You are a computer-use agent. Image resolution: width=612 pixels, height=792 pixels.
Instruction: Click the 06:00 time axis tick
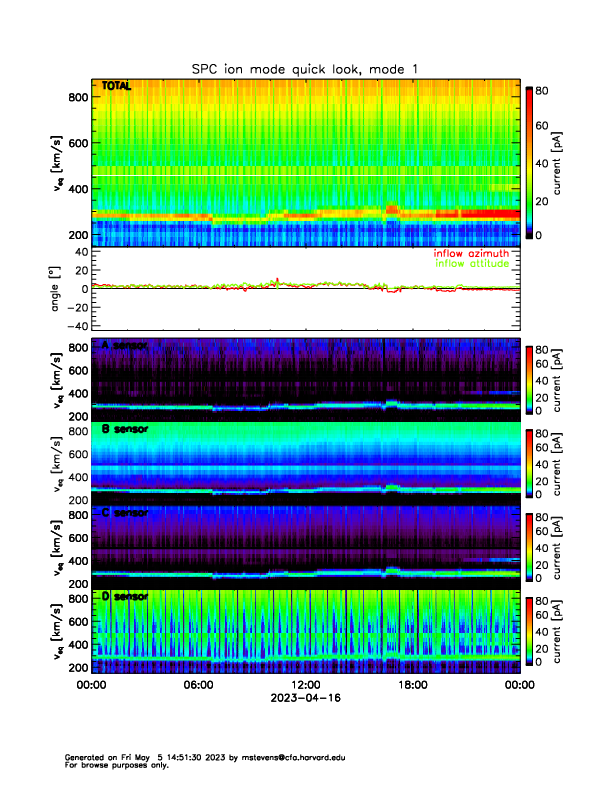point(198,685)
